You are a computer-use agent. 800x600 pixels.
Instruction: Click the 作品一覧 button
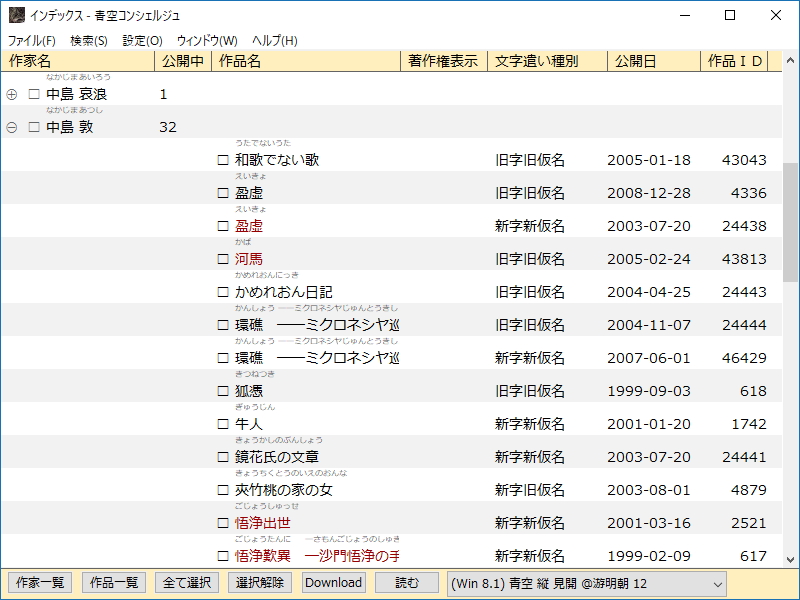(114, 583)
